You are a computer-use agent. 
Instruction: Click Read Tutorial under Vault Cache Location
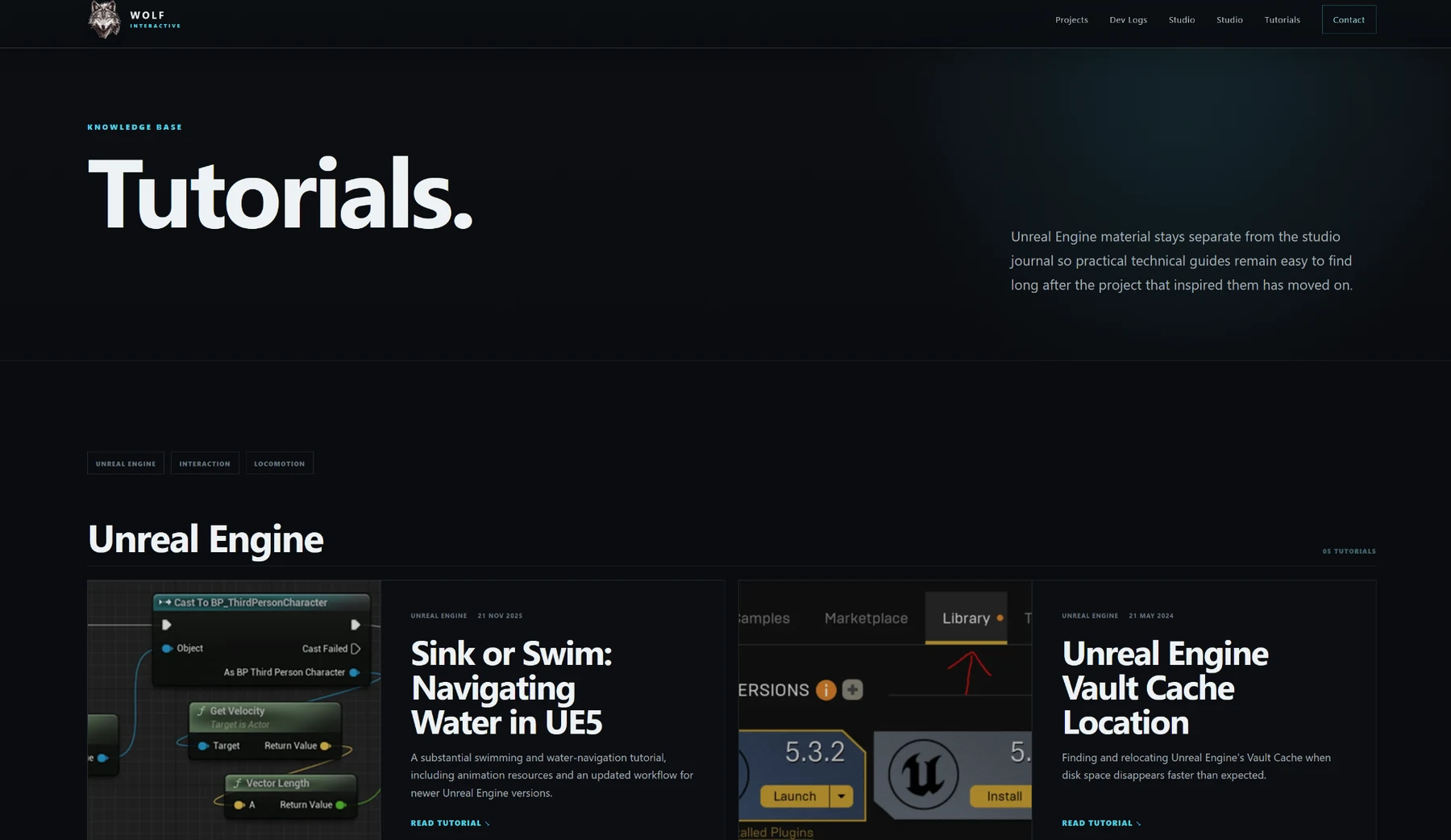(x=1101, y=823)
